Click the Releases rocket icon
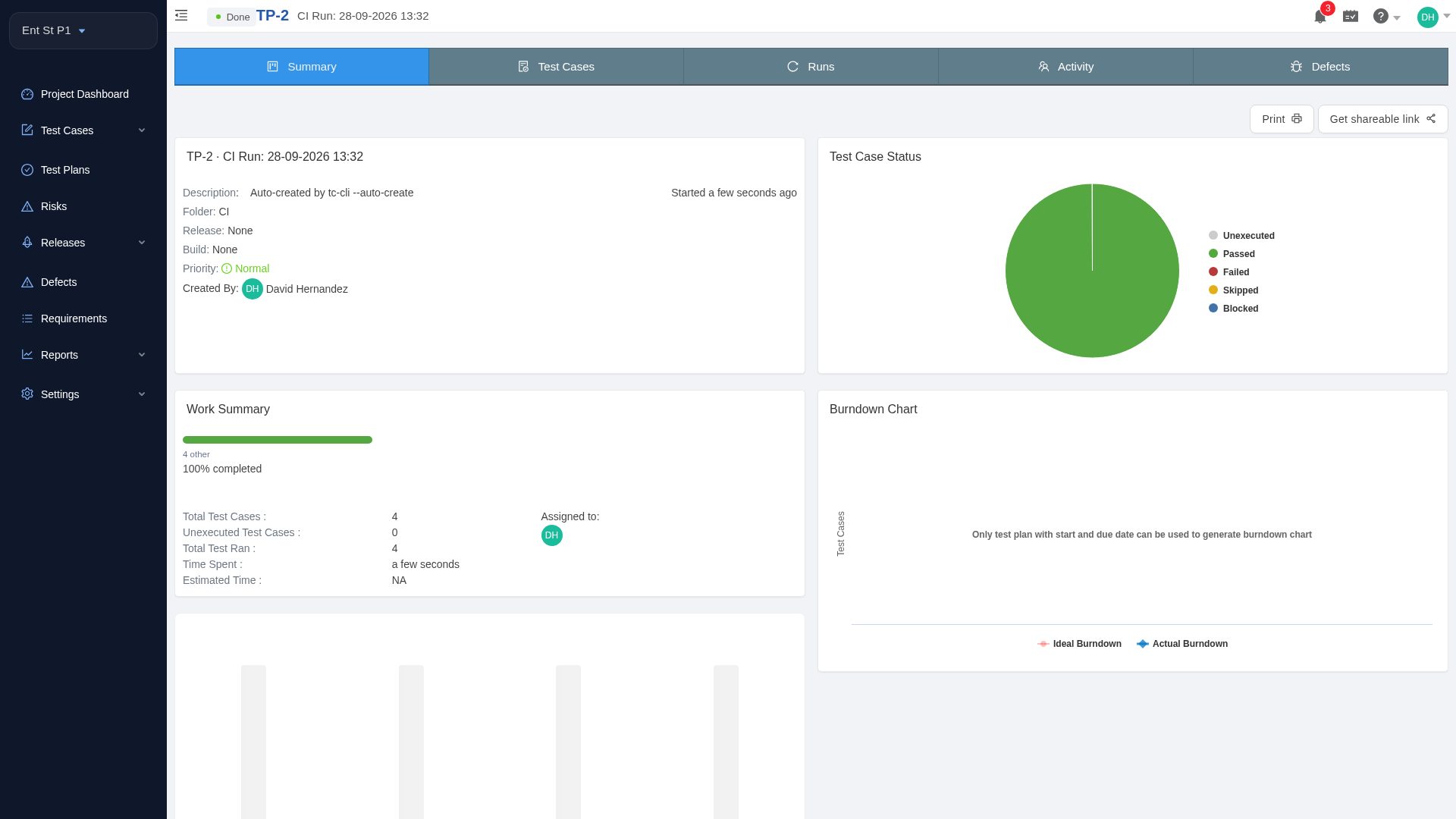This screenshot has height=819, width=1456. coord(27,243)
